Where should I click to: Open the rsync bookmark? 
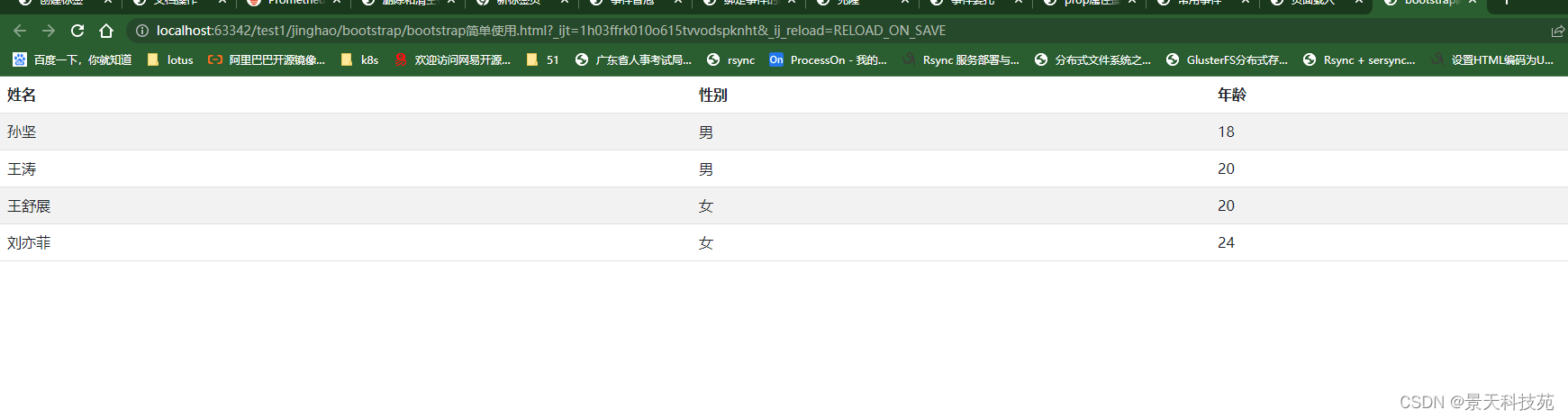coord(730,59)
